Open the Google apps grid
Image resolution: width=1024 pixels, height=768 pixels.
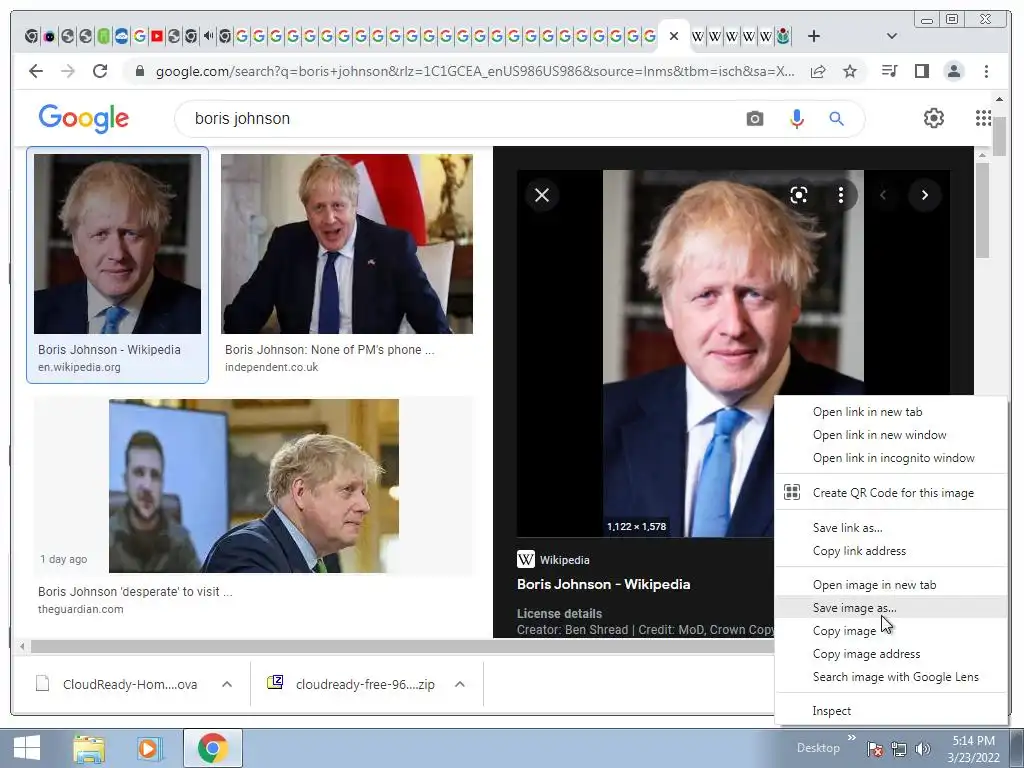coord(983,118)
